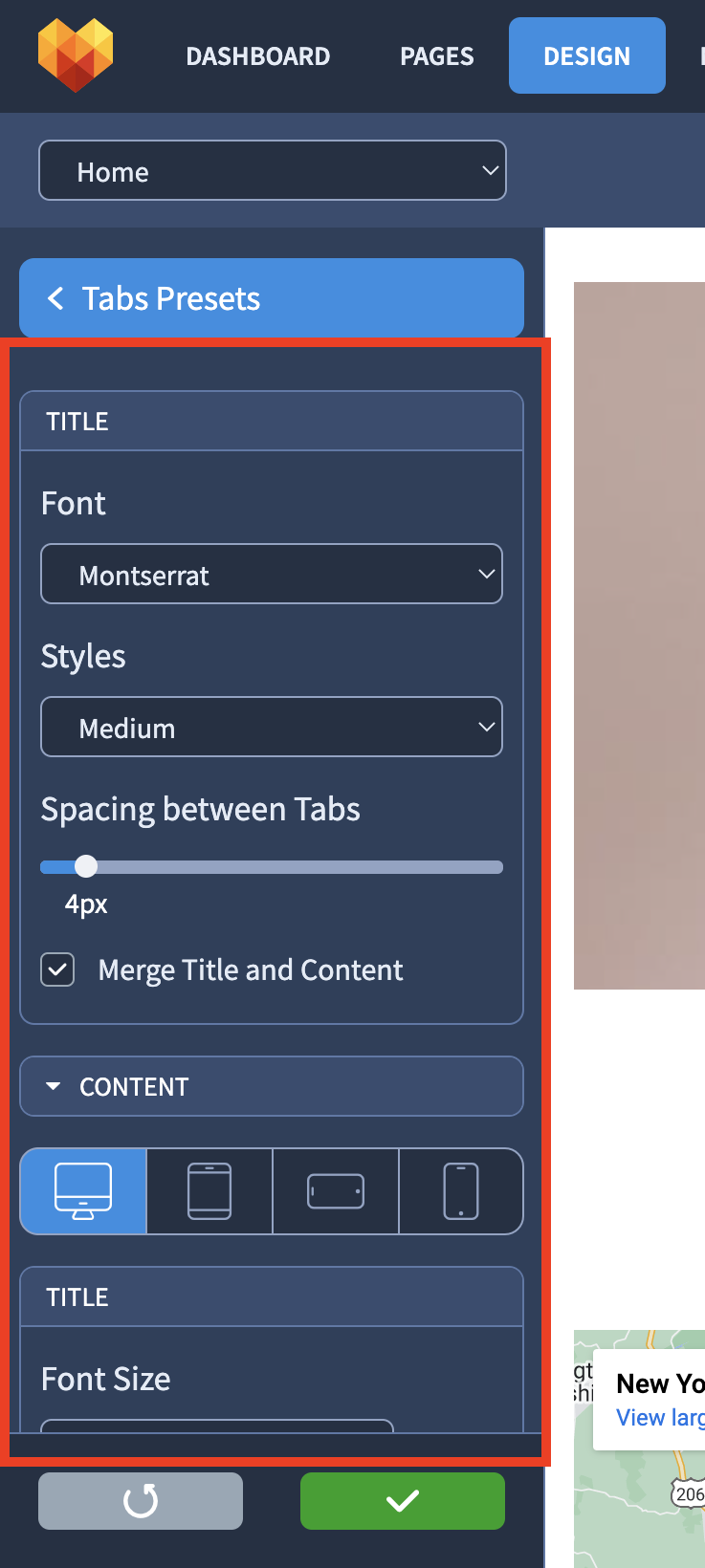Open the Home page dropdown
The width and height of the screenshot is (705, 1568).
(x=273, y=171)
